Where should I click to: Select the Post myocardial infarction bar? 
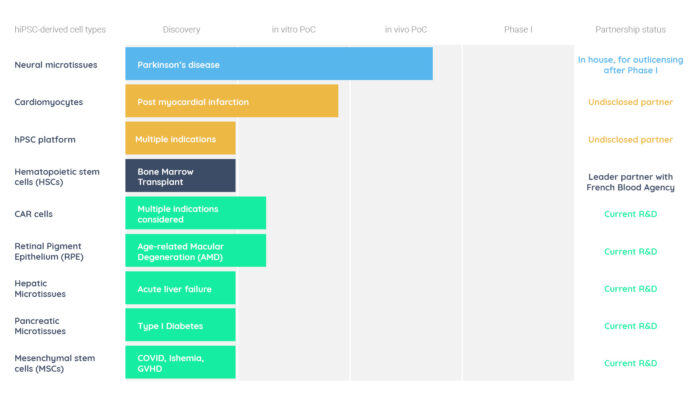click(232, 101)
